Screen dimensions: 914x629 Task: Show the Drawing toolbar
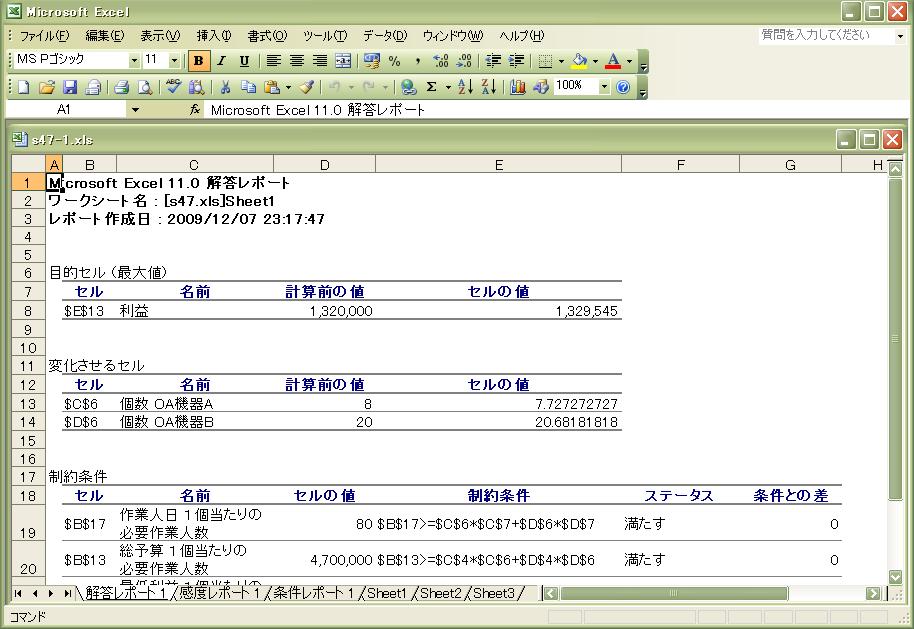click(x=541, y=87)
